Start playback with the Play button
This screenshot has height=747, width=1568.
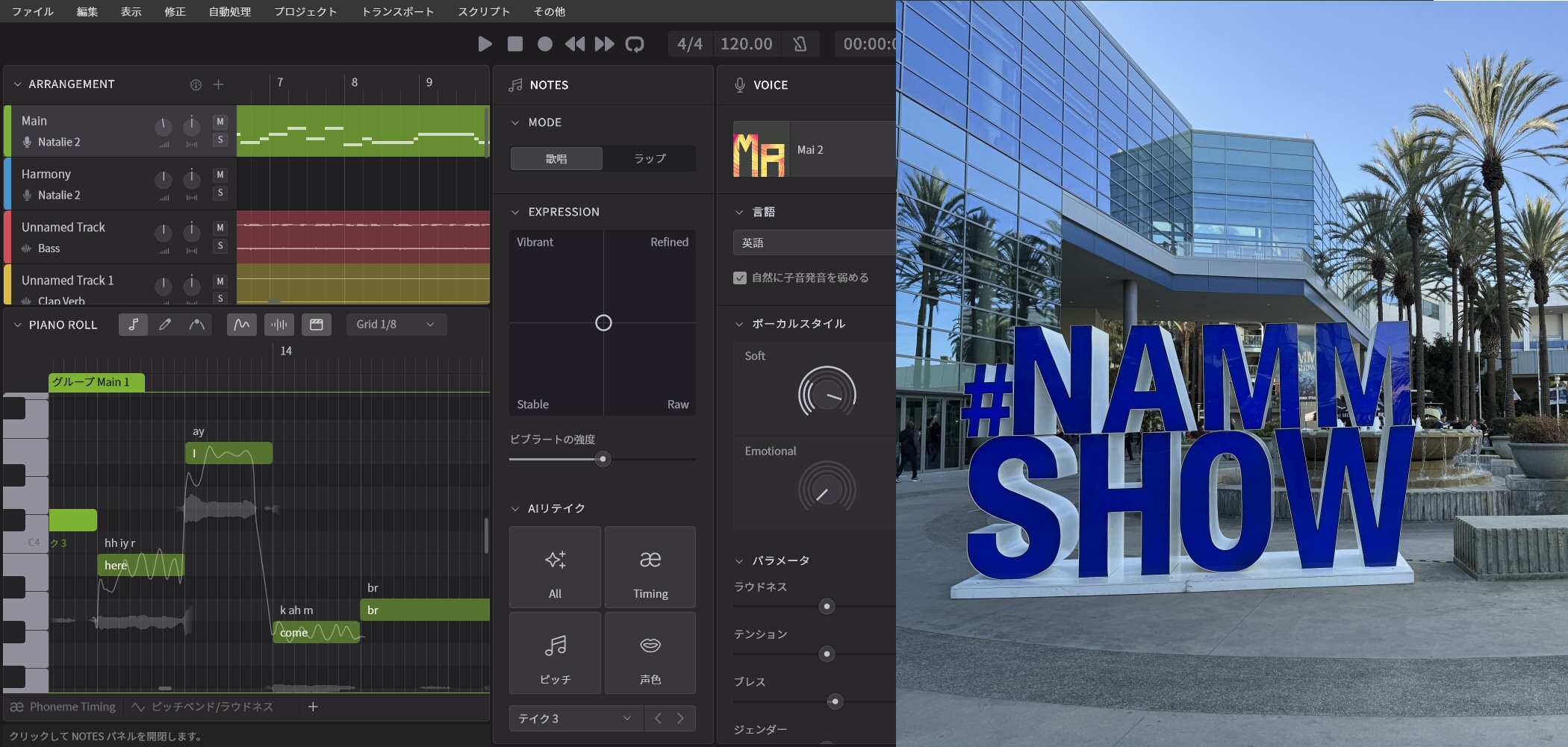[x=485, y=44]
